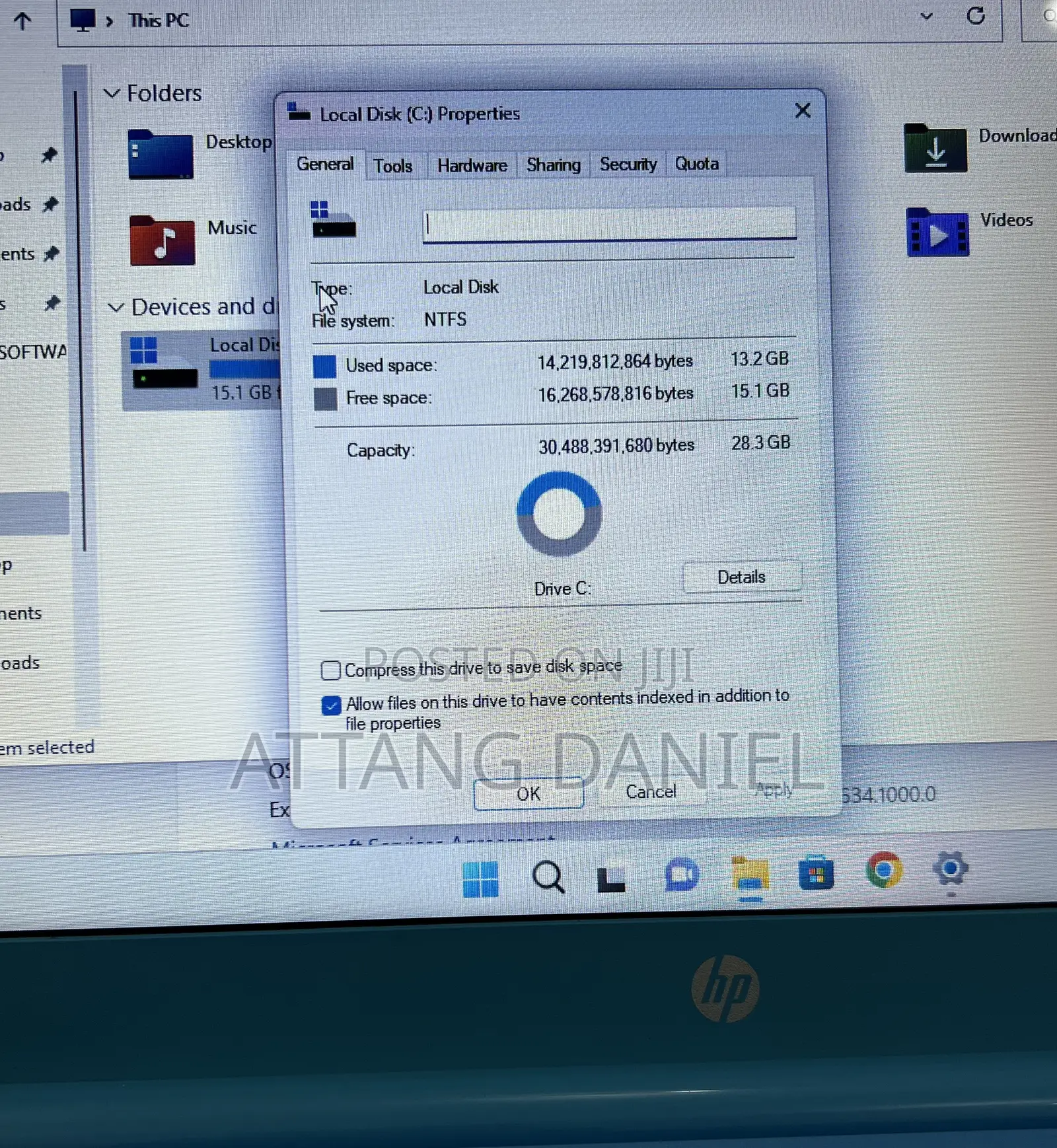
Task: Collapse the Devices and drives section
Action: point(116,307)
